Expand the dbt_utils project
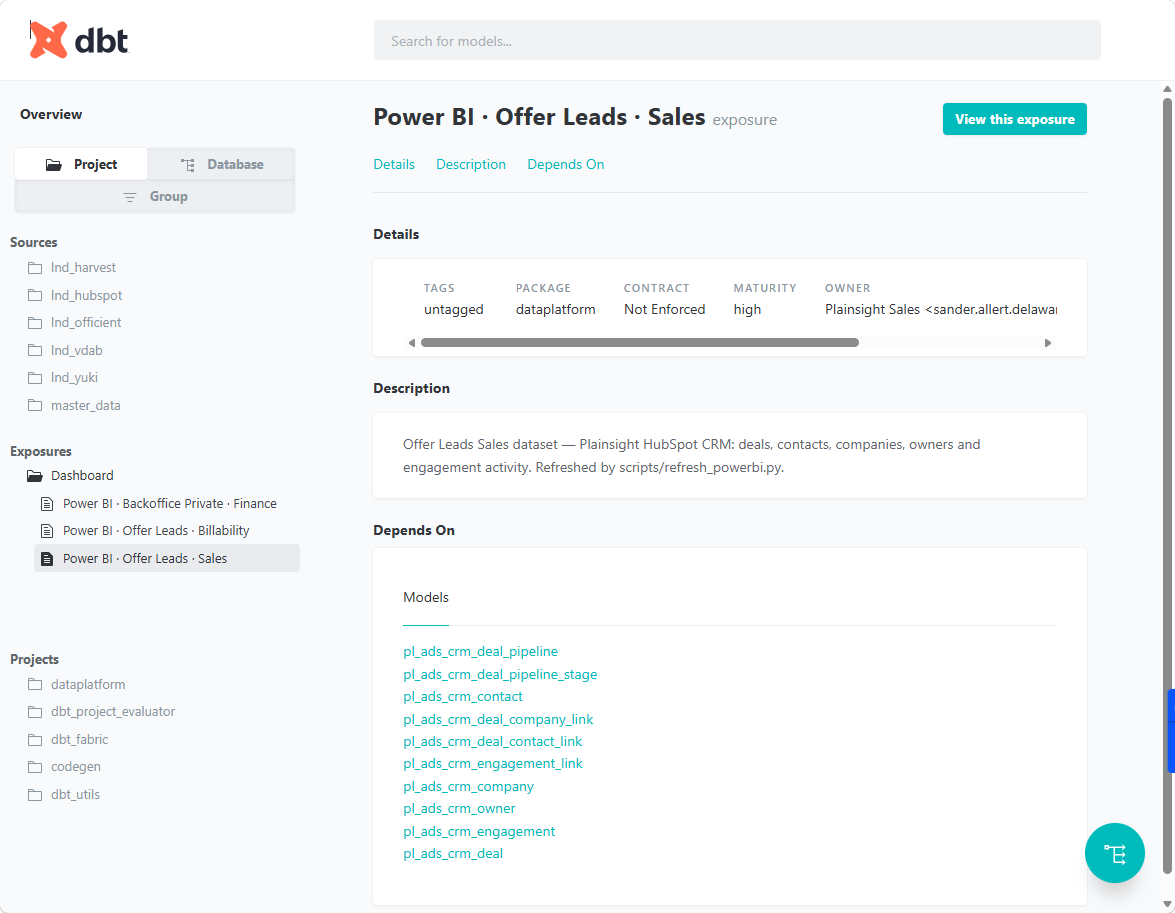1175x913 pixels. click(x=75, y=794)
